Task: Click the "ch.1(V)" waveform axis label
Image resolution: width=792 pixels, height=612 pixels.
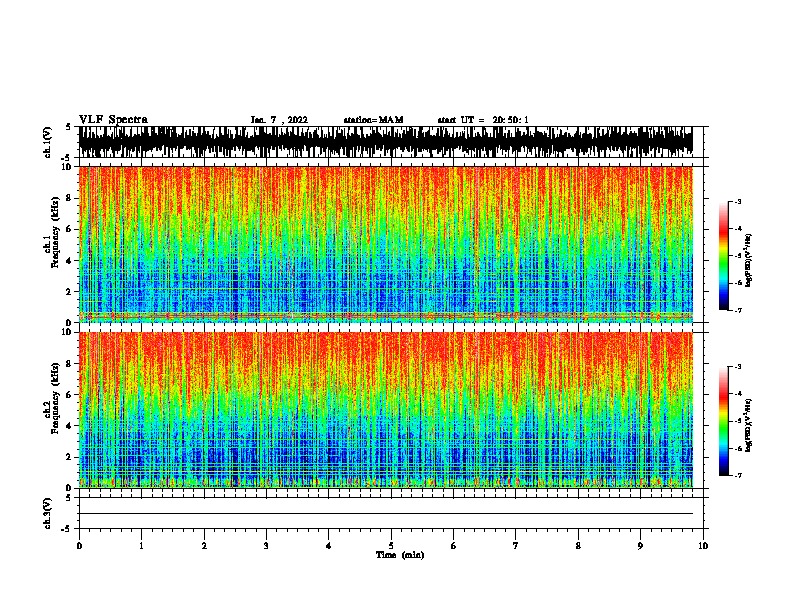Action: coord(48,142)
